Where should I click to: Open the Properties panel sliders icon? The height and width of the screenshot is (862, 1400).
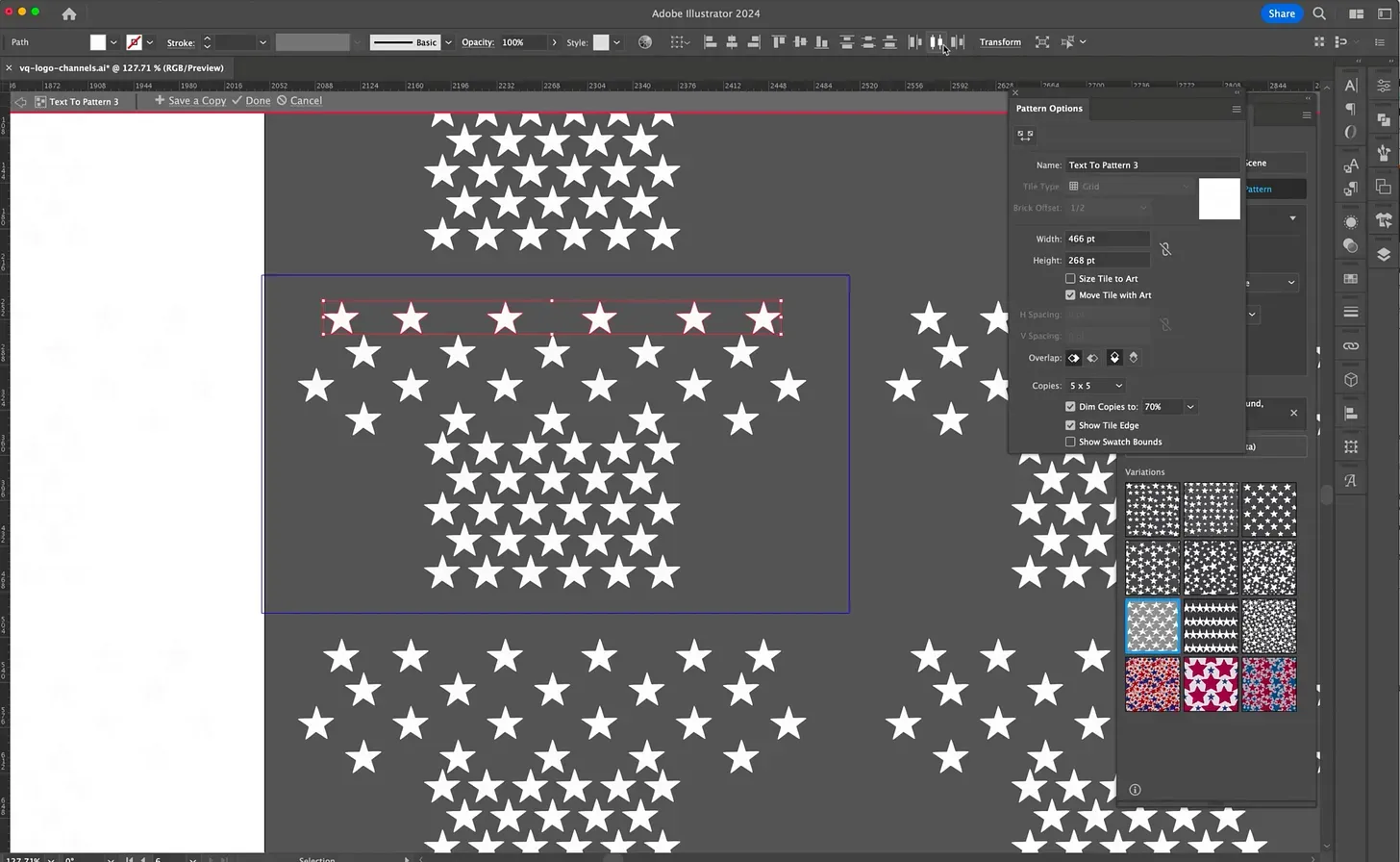pyautogui.click(x=1383, y=87)
